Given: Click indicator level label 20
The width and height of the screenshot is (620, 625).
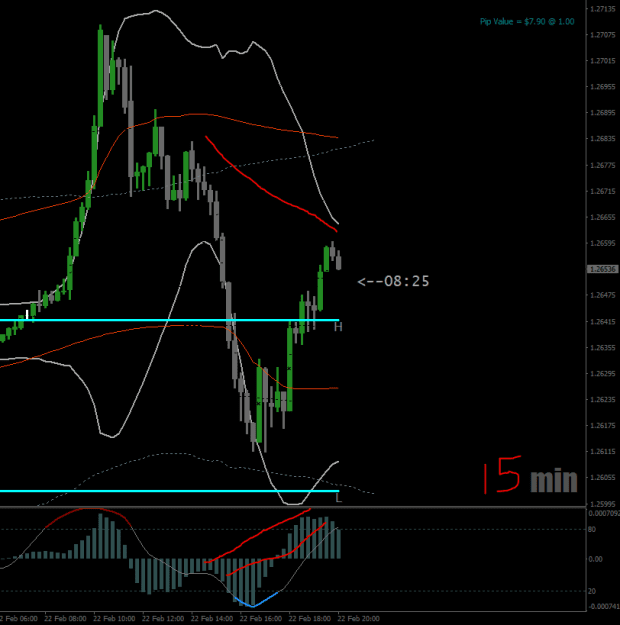Looking at the screenshot, I should click(592, 591).
